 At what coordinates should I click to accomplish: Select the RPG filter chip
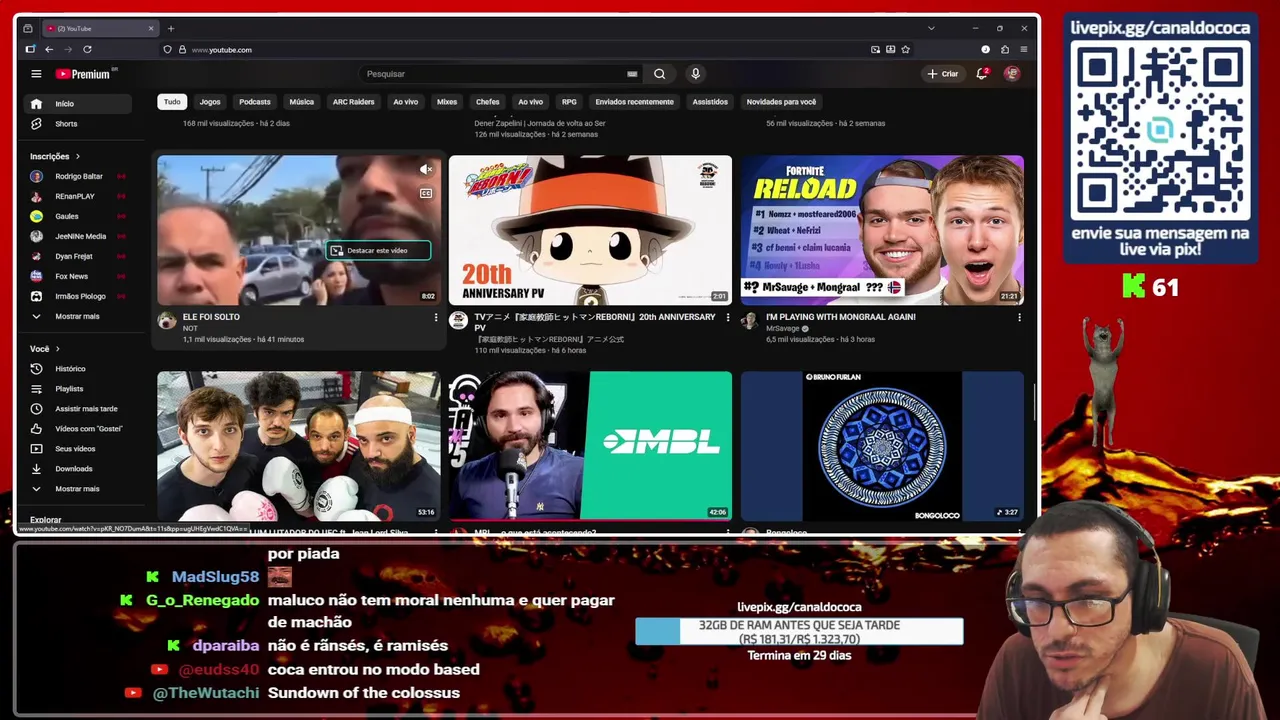[x=569, y=102]
